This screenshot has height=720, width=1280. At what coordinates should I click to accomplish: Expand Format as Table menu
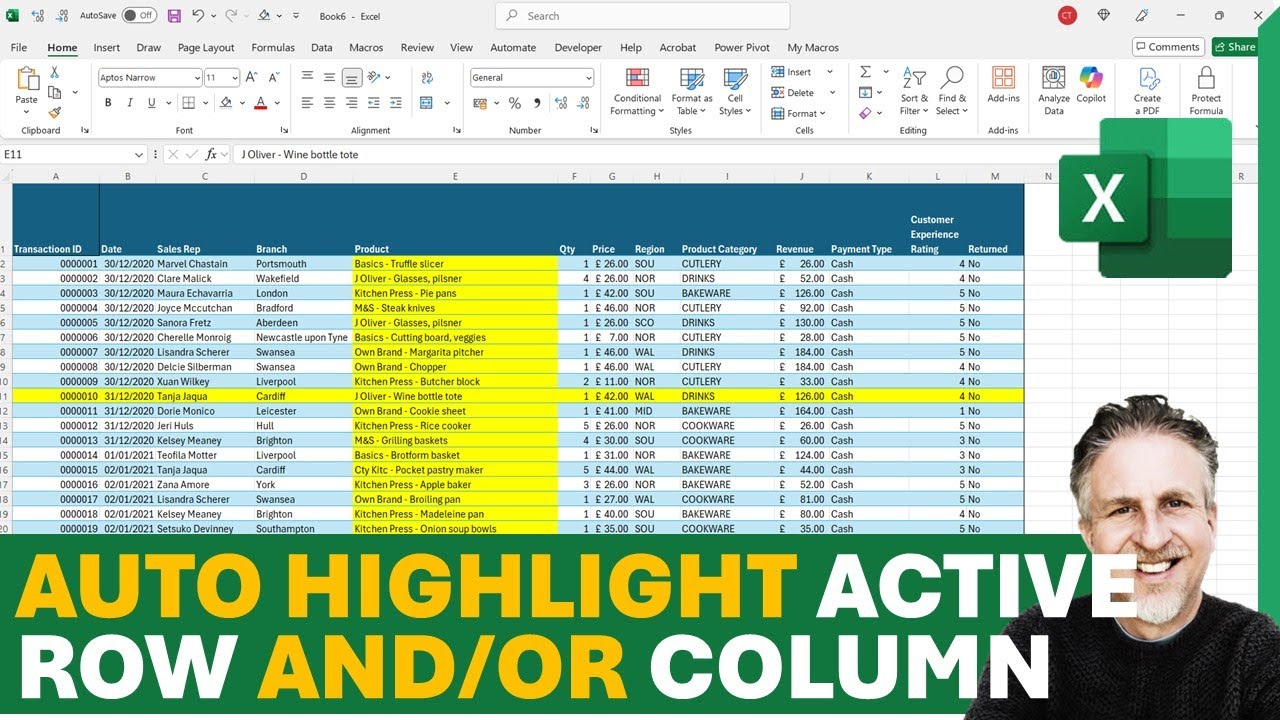point(692,90)
